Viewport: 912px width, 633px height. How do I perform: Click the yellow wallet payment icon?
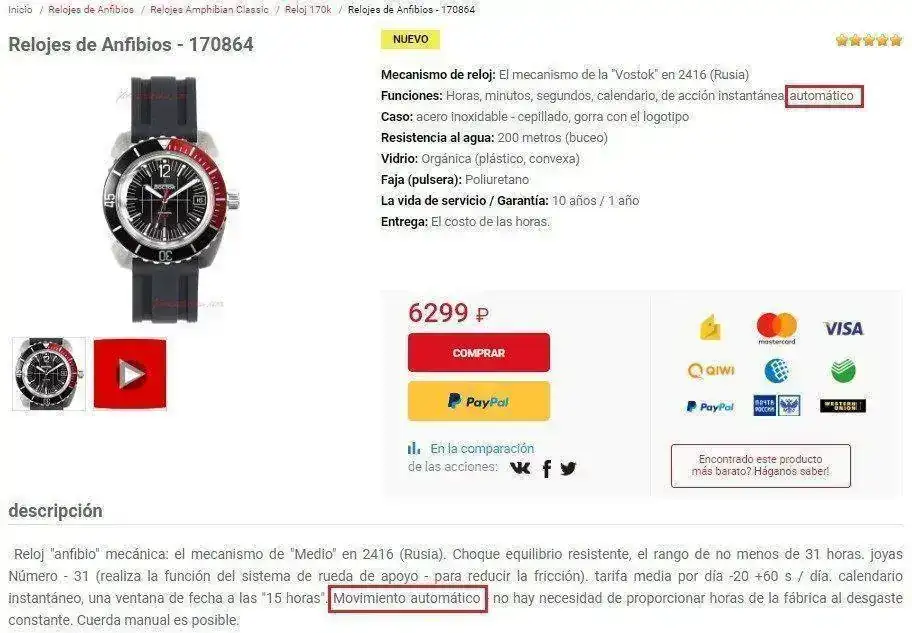pyautogui.click(x=710, y=328)
